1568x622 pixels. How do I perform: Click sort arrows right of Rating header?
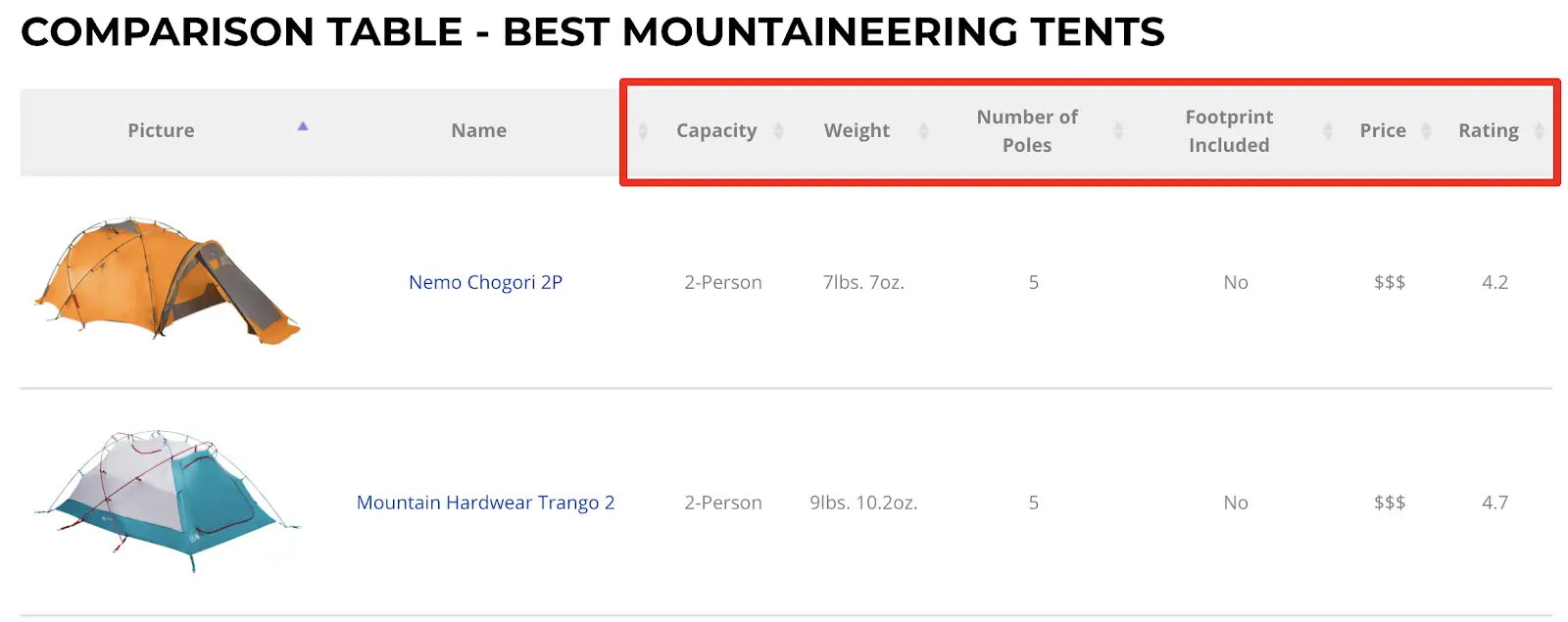tap(1540, 130)
